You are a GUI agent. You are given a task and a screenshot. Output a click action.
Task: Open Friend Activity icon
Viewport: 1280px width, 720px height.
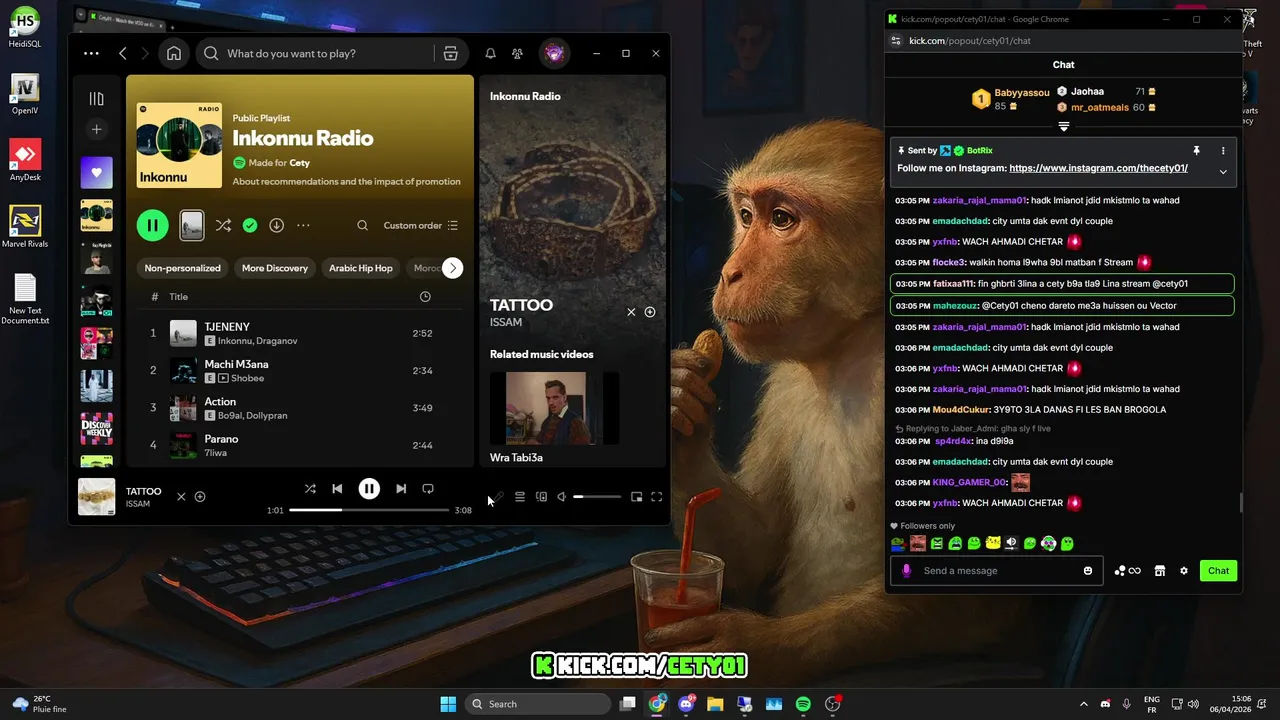point(517,53)
